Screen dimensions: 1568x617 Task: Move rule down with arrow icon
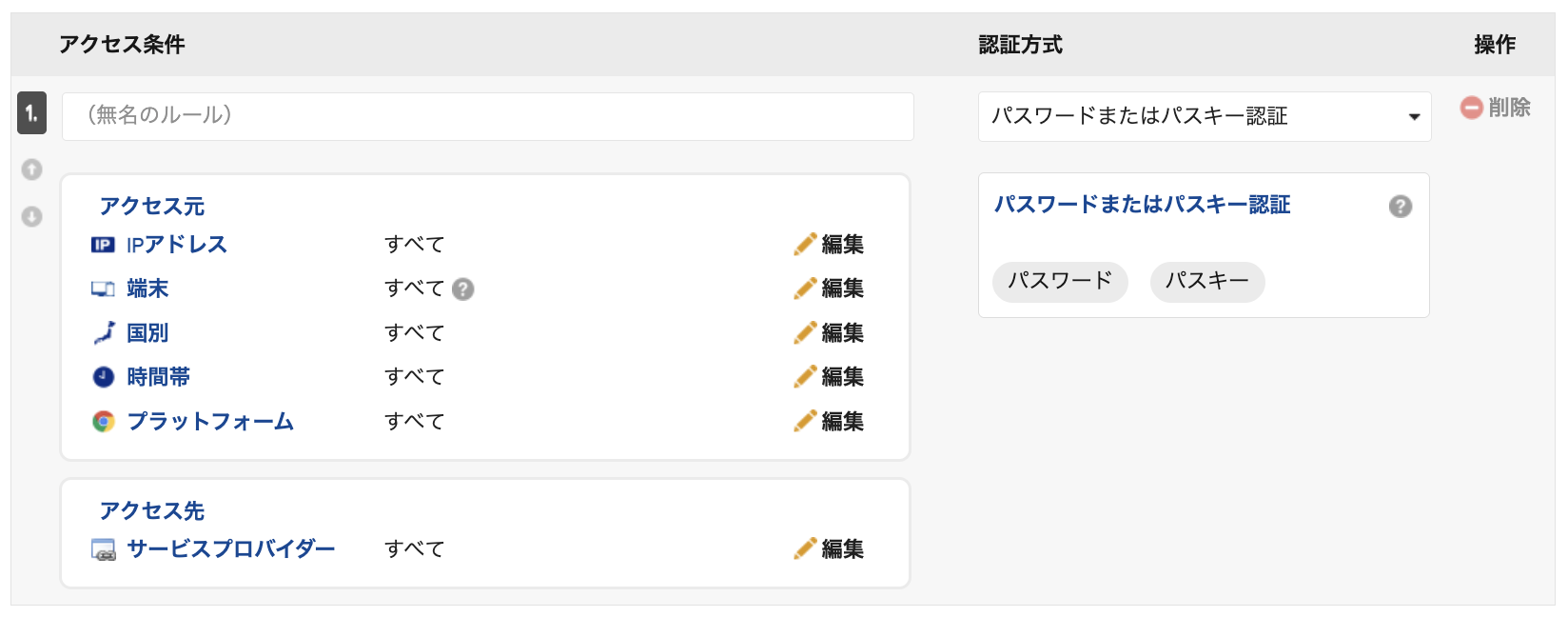(32, 217)
